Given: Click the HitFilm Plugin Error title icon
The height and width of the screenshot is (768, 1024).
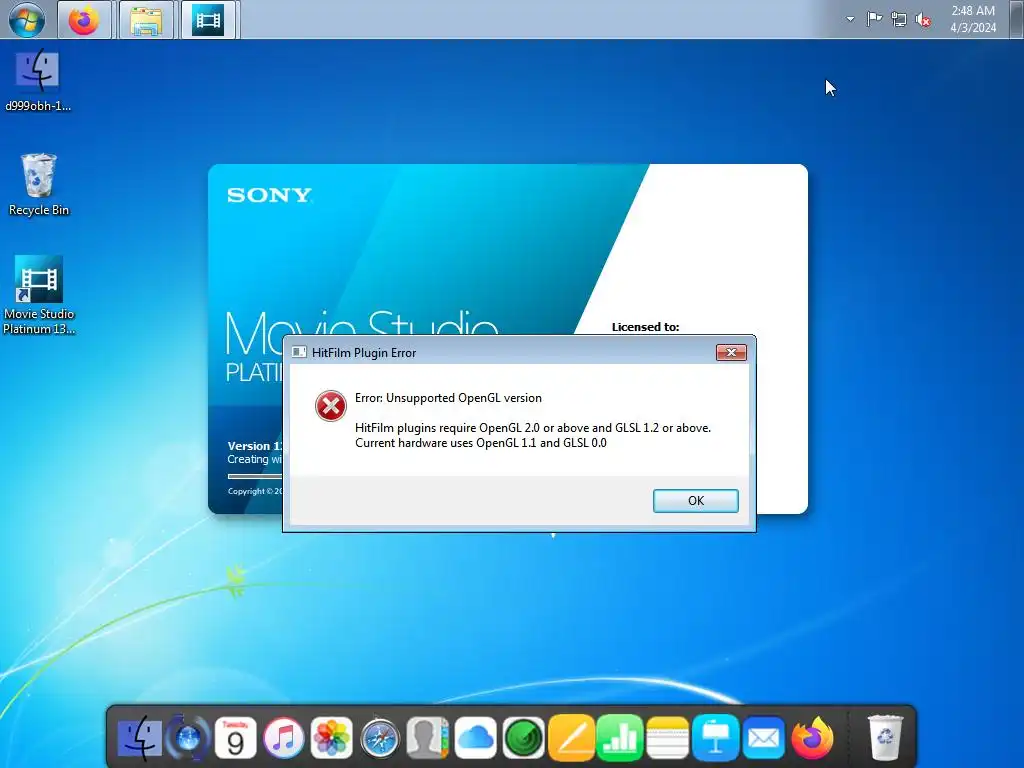Looking at the screenshot, I should [299, 353].
